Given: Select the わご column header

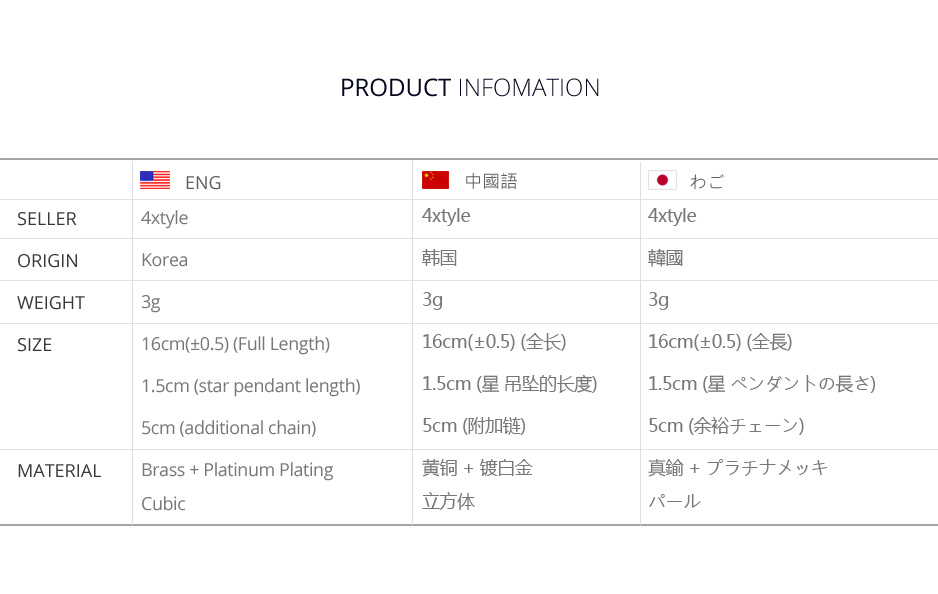Looking at the screenshot, I should pyautogui.click(x=707, y=181).
